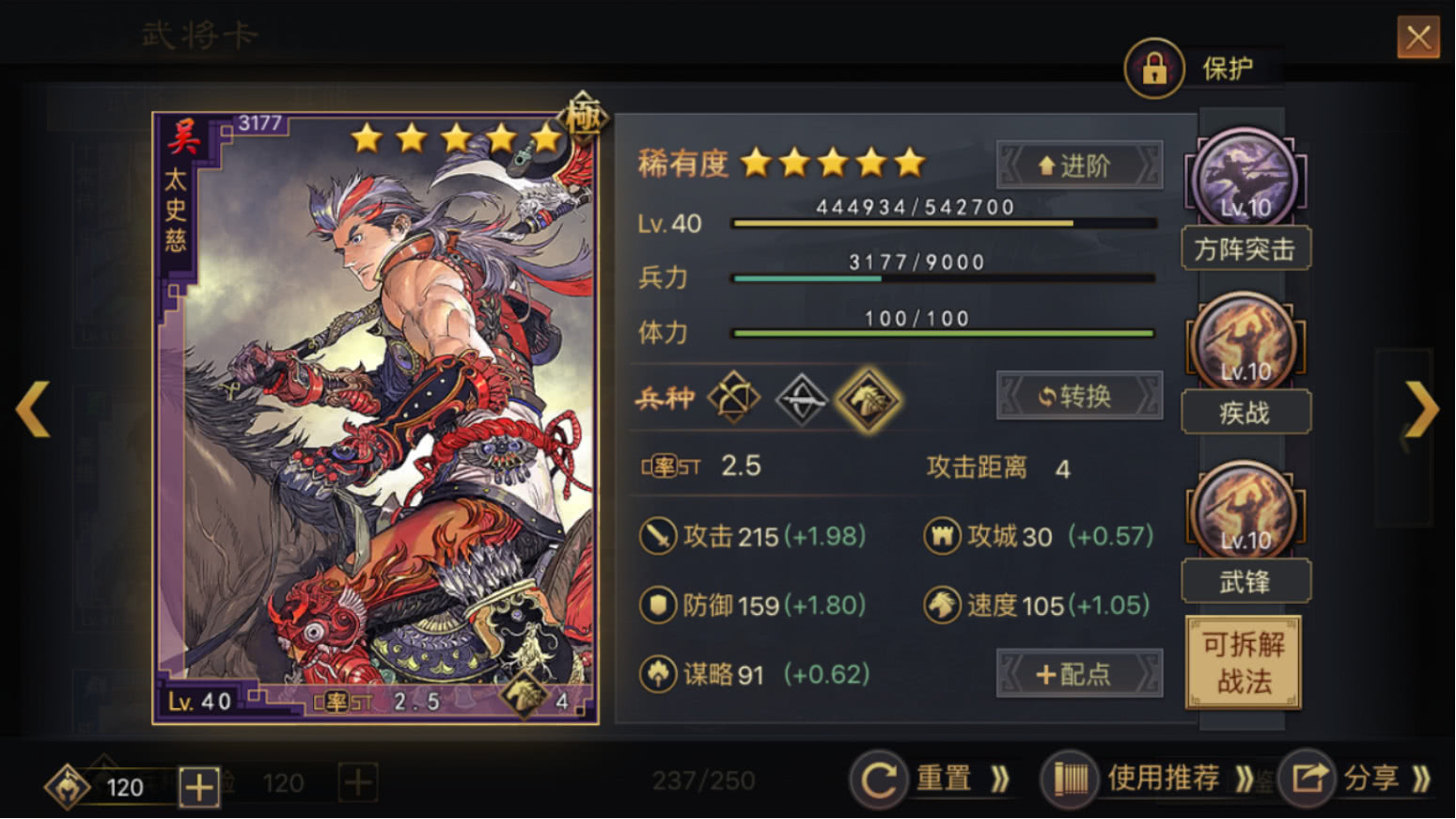1456x819 pixels.
Task: Click the 分享 share icon
Action: pyautogui.click(x=1307, y=779)
